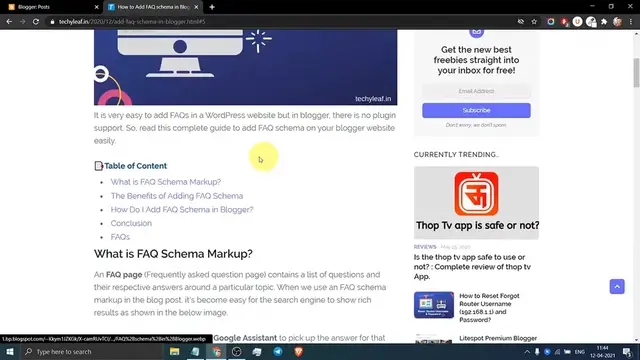Select the How to Add FAQ schema tab
The height and width of the screenshot is (360, 640).
tap(153, 7)
